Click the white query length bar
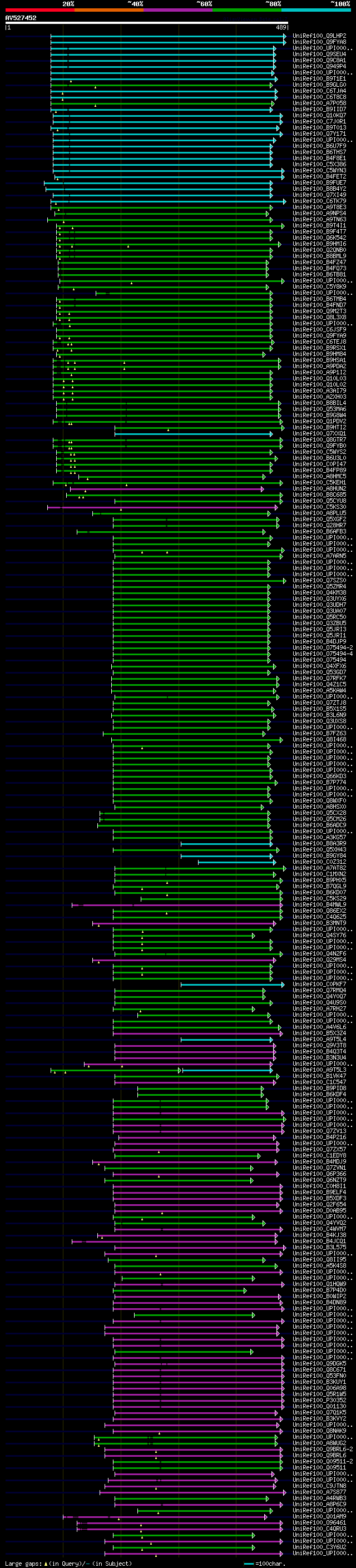The width and height of the screenshot is (356, 1568). click(147, 23)
